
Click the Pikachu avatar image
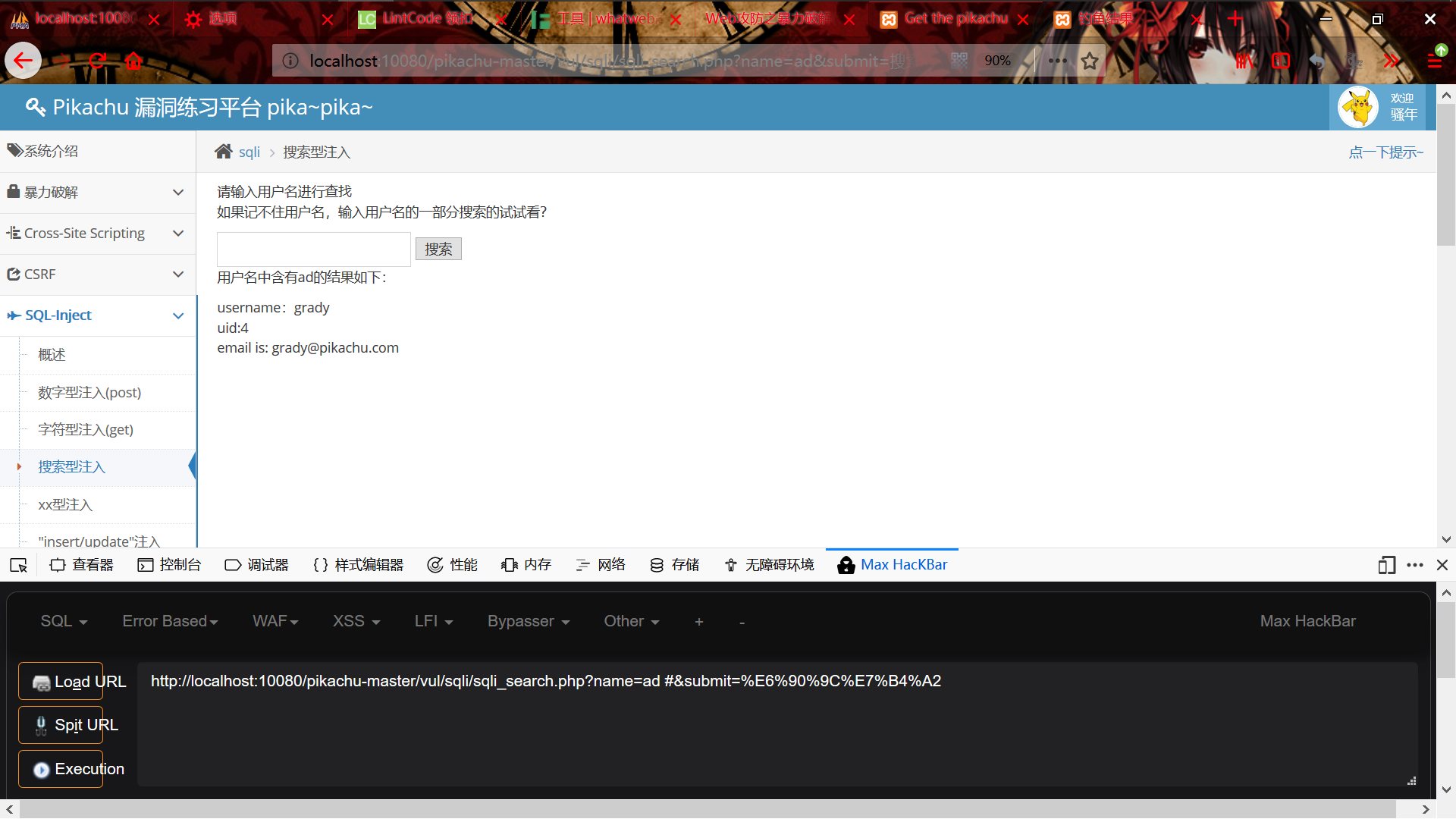[1357, 107]
